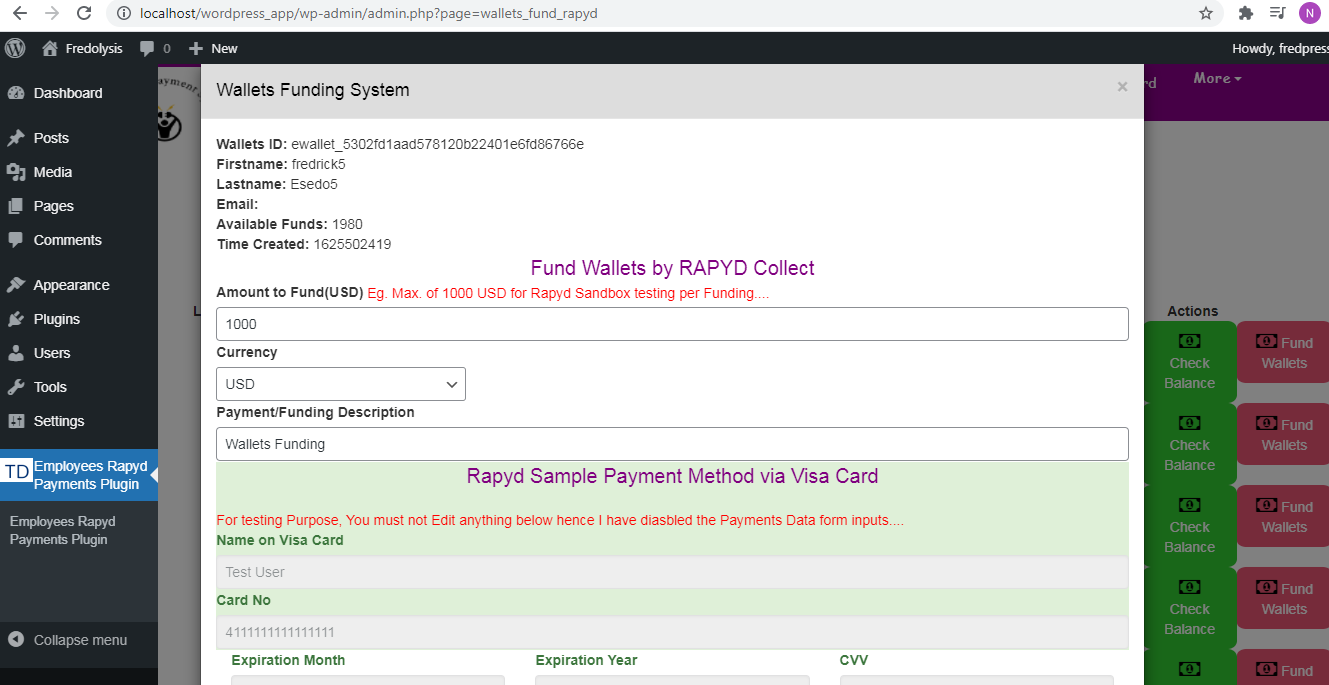Open Appearance menu item
1329x685 pixels.
click(x=79, y=285)
